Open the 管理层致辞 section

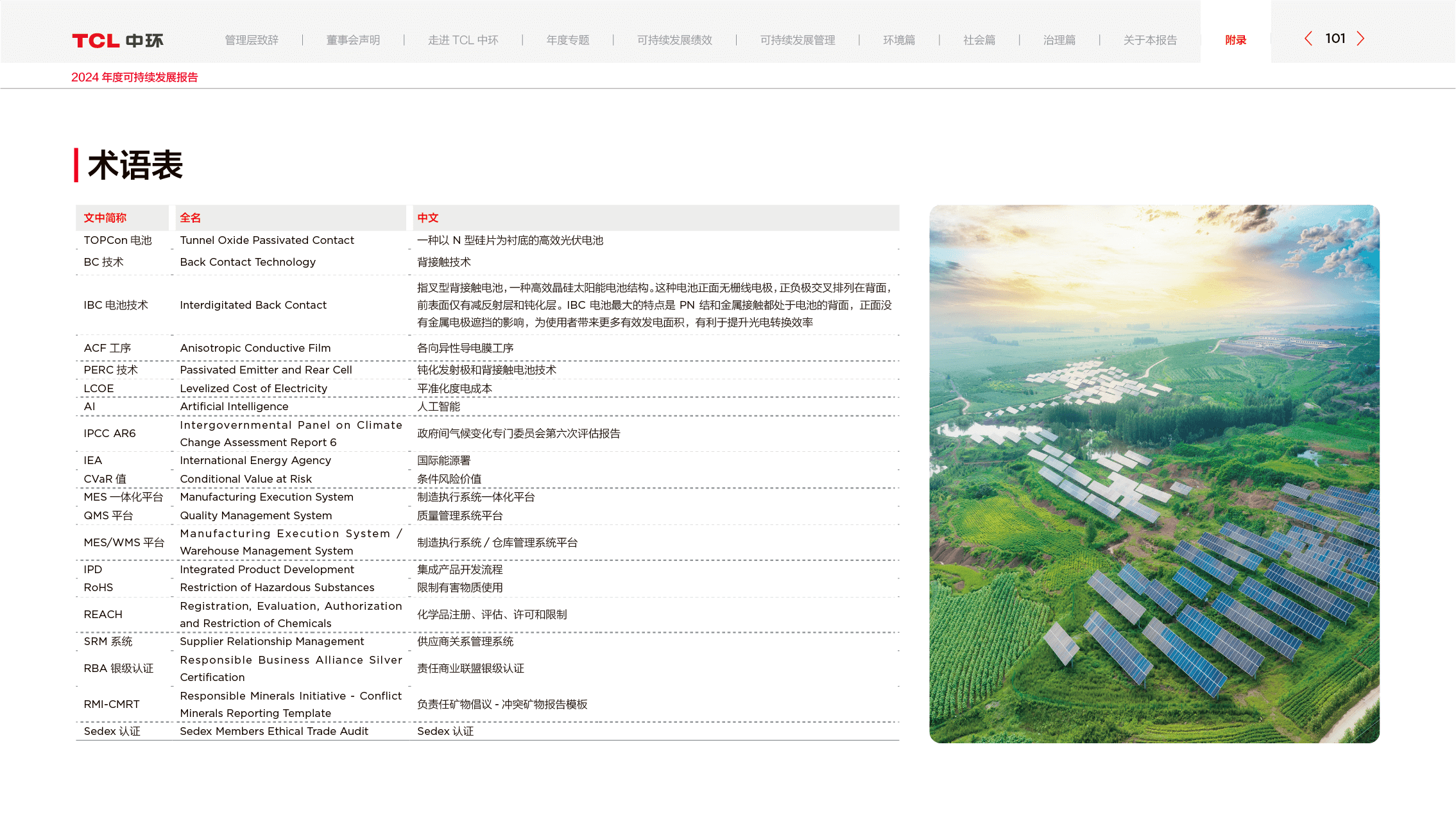point(252,40)
